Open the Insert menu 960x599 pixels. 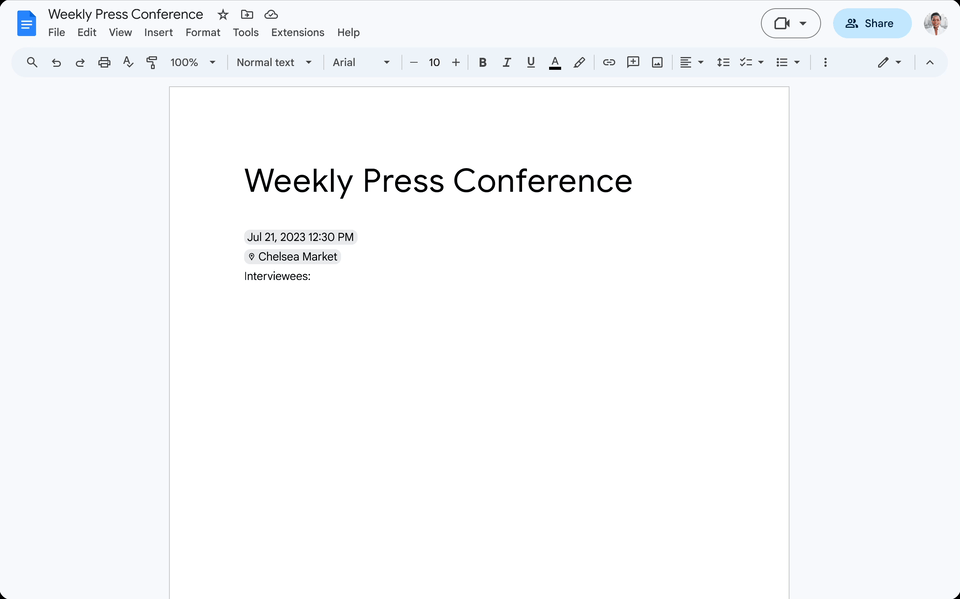click(158, 32)
